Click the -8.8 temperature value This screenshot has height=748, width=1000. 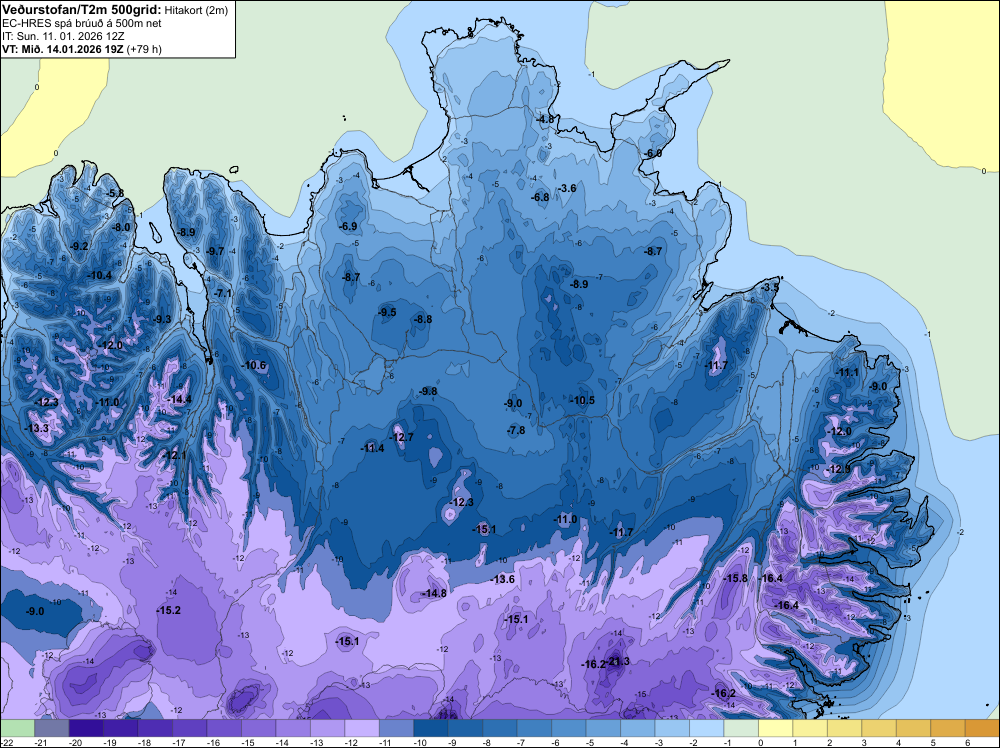423,319
